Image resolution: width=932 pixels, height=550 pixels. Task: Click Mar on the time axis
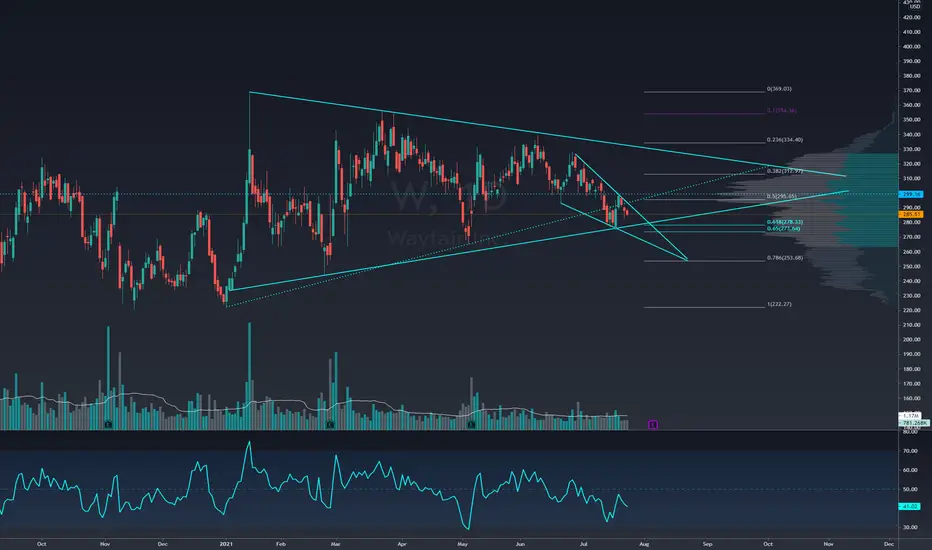click(x=335, y=543)
